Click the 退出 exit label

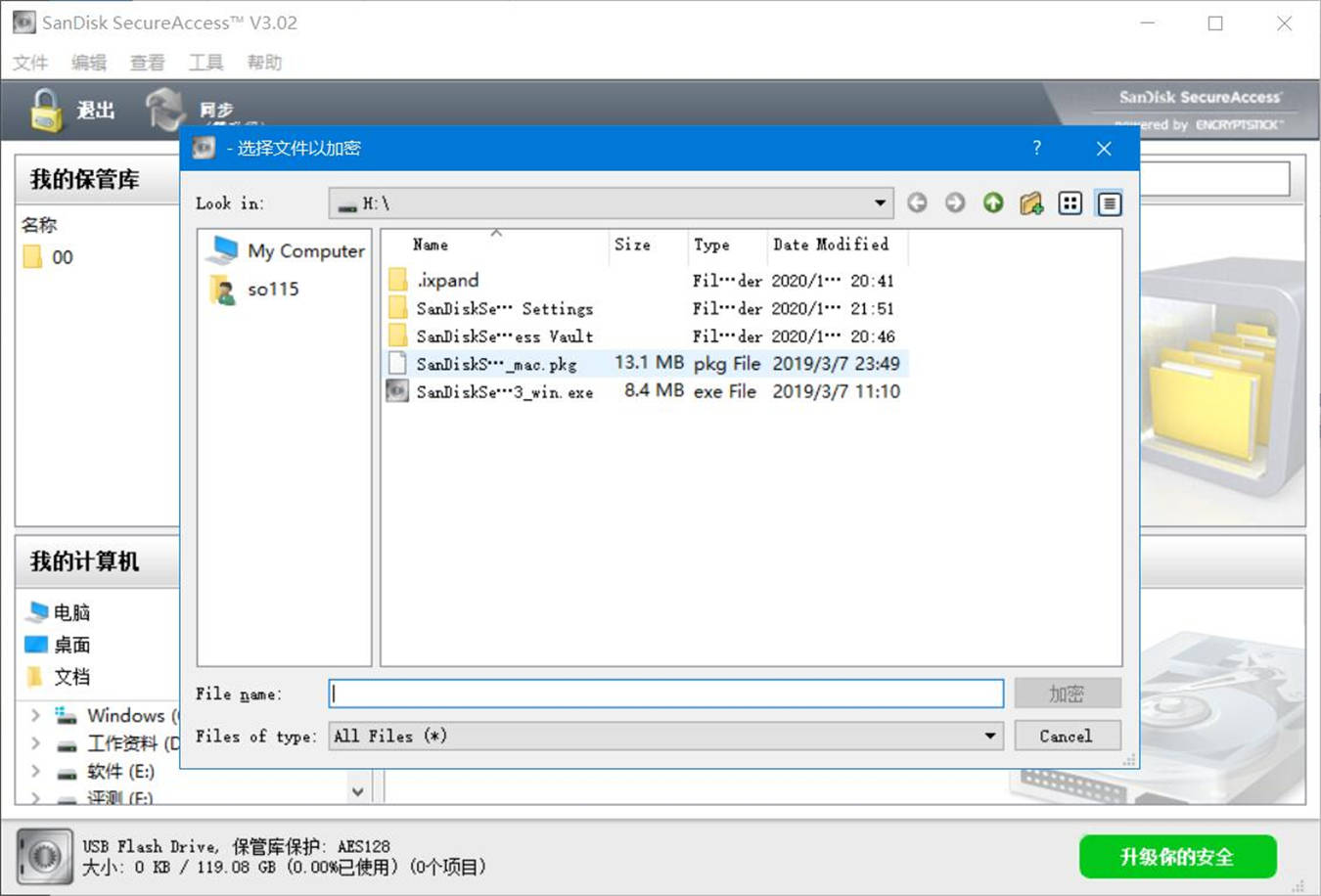click(96, 111)
